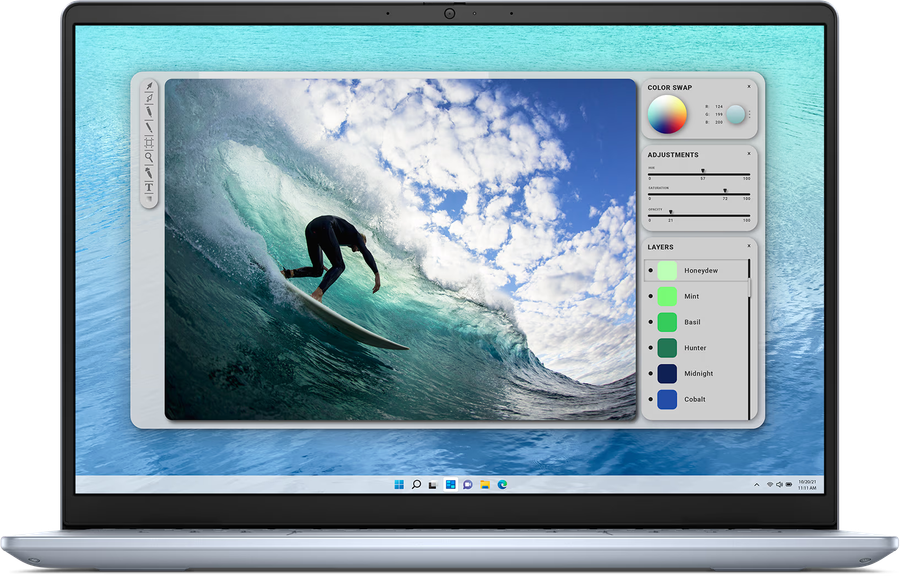
Task: Expand the system tray hidden icons chevron
Action: (x=757, y=484)
